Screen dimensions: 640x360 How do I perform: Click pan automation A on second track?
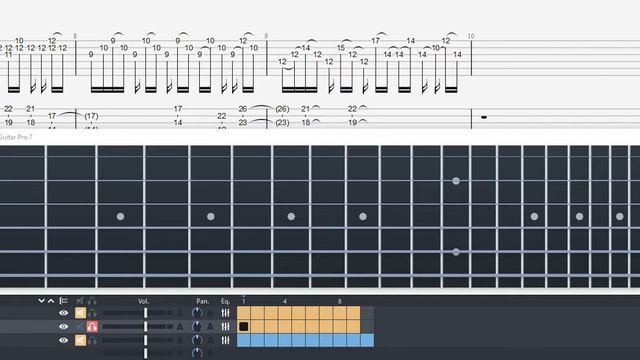tap(210, 327)
